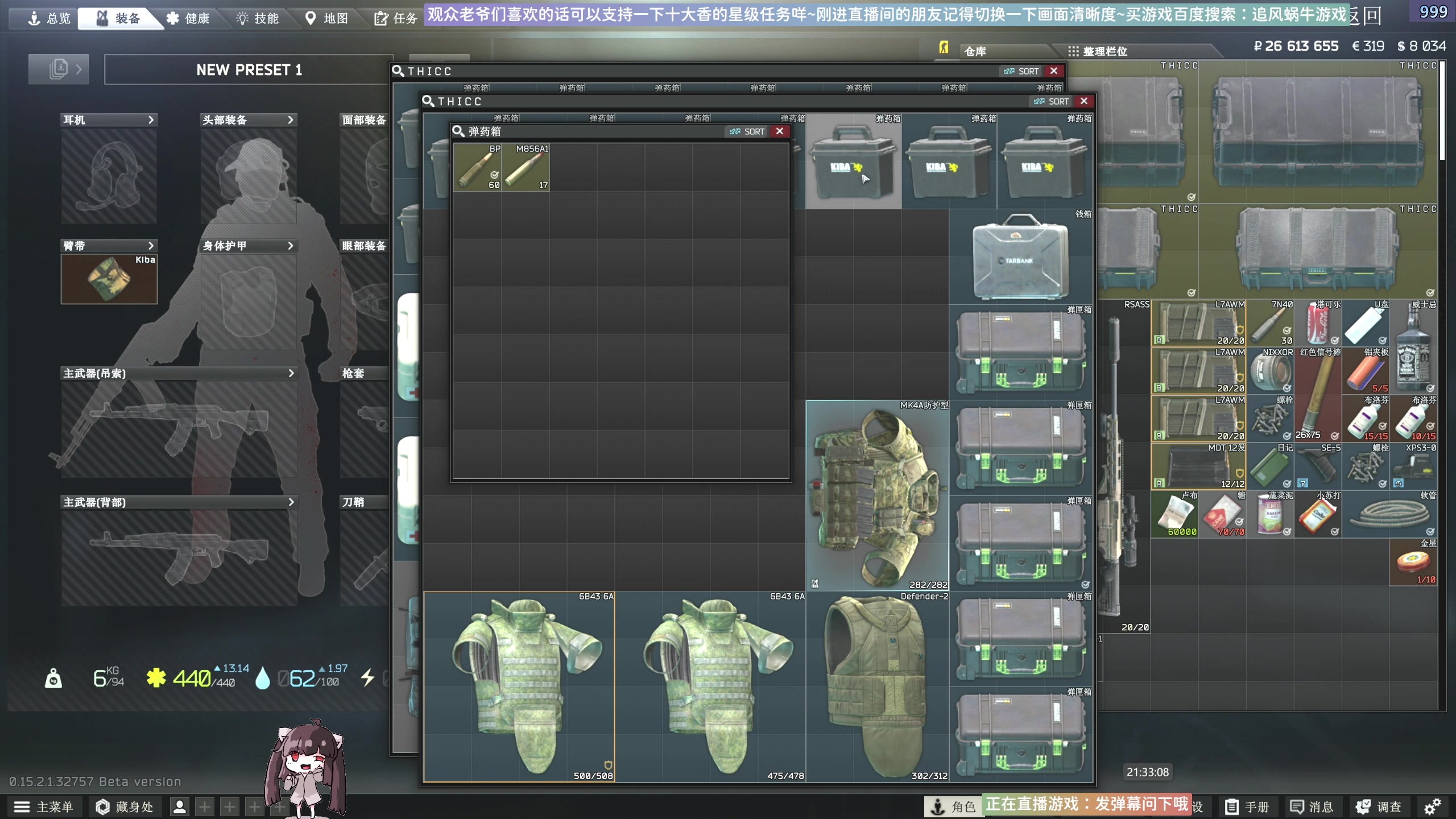Open the 手册 handbook
This screenshot has width=1456, height=819.
click(1247, 806)
